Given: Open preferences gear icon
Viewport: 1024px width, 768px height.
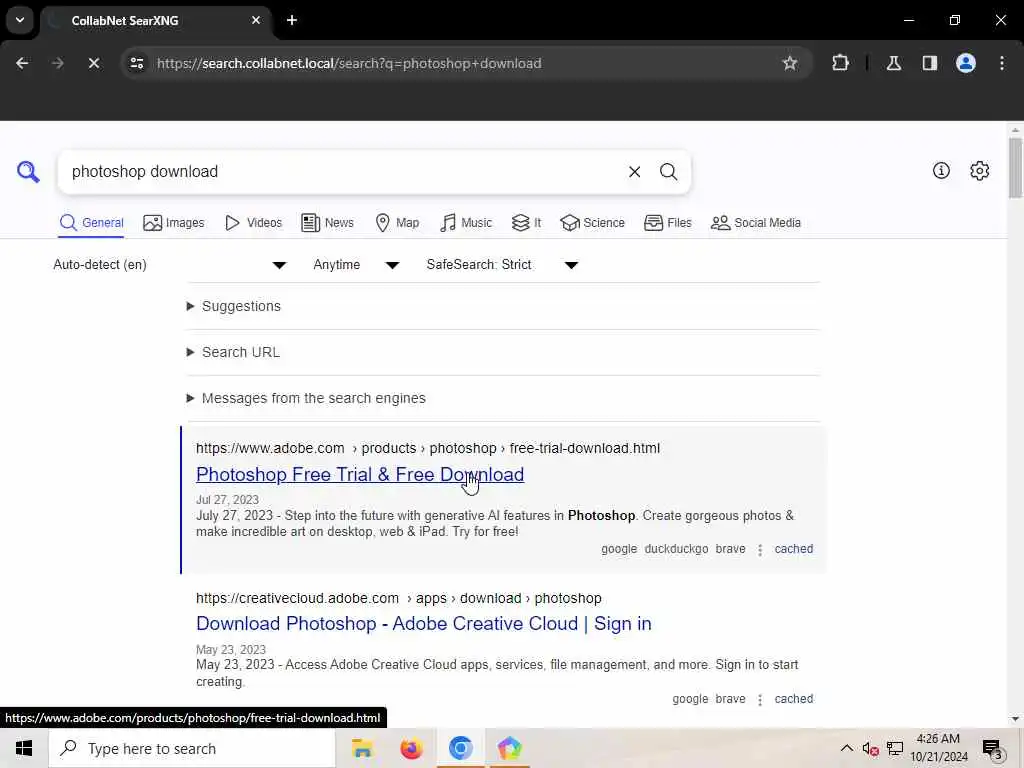Looking at the screenshot, I should point(979,171).
